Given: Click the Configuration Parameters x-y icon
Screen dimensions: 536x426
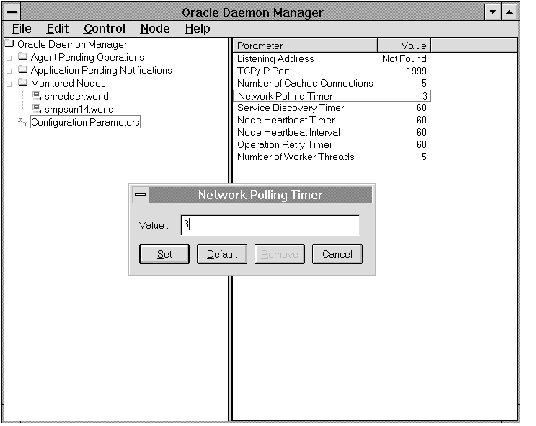Looking at the screenshot, I should 23,122.
